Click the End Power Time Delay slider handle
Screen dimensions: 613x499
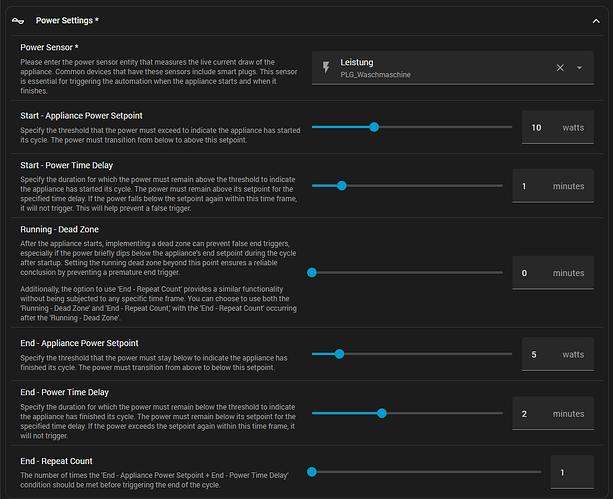pos(381,413)
